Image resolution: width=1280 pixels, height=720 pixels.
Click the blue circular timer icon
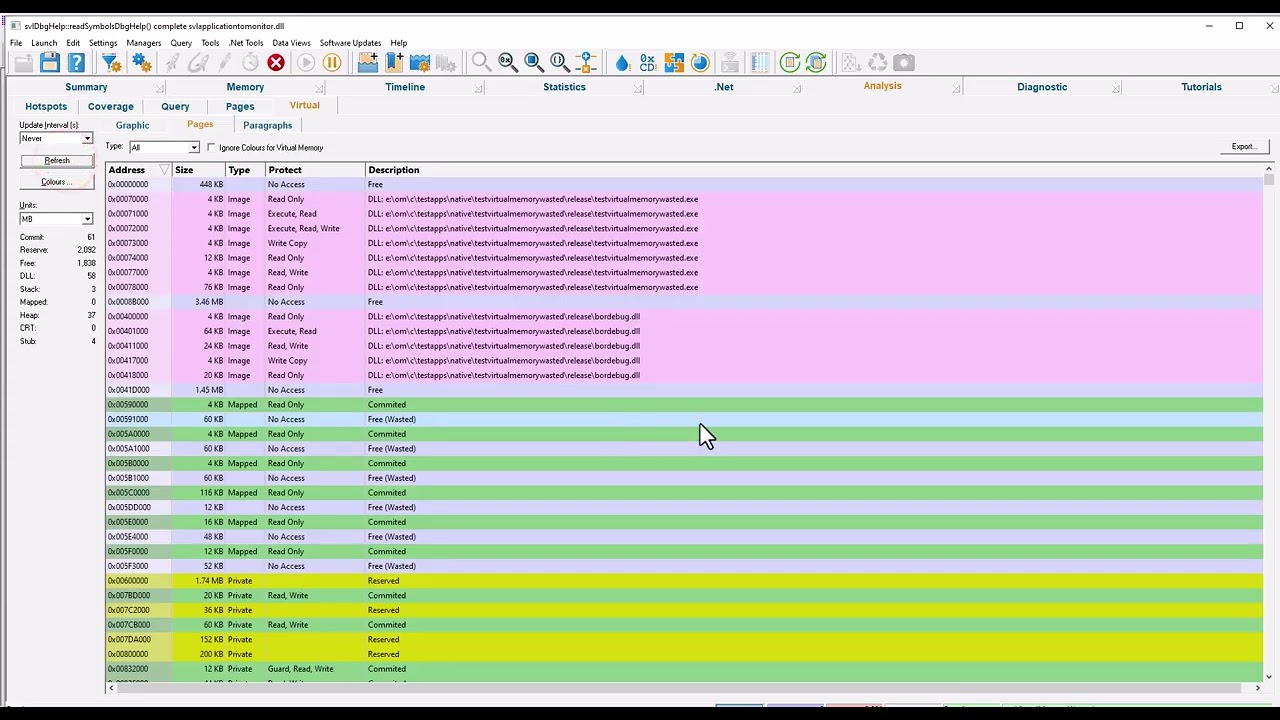(x=700, y=63)
